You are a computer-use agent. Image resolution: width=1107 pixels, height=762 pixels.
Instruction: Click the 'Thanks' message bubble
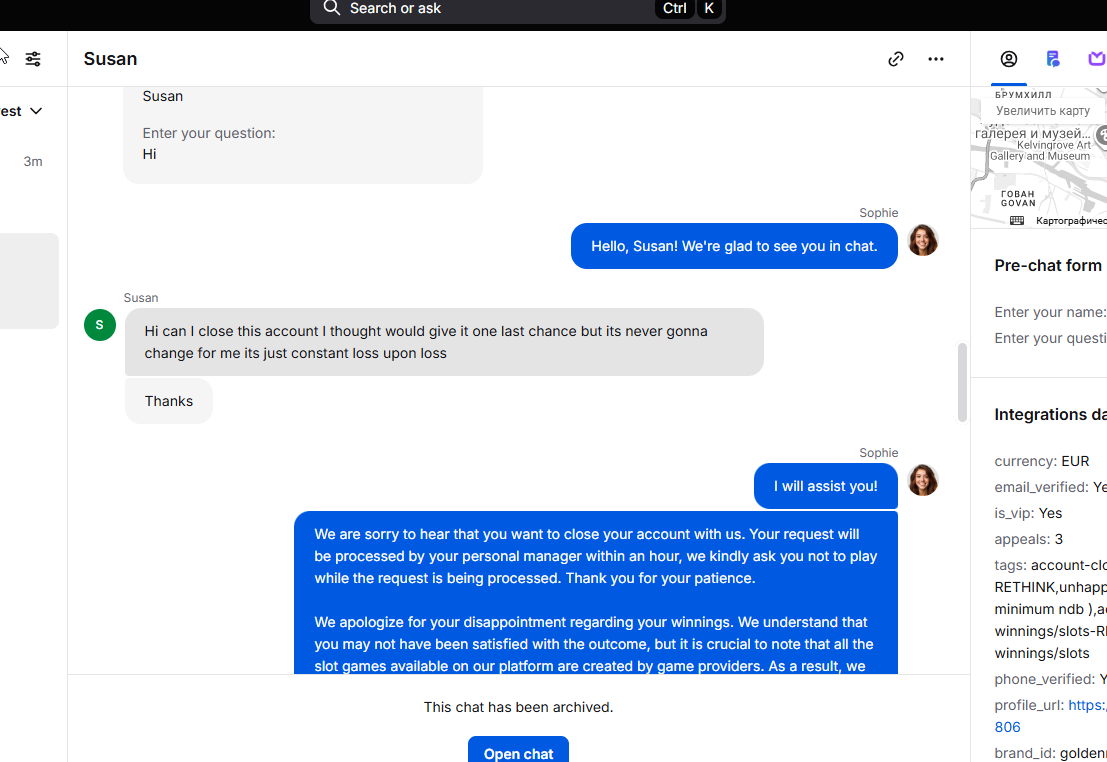click(169, 401)
